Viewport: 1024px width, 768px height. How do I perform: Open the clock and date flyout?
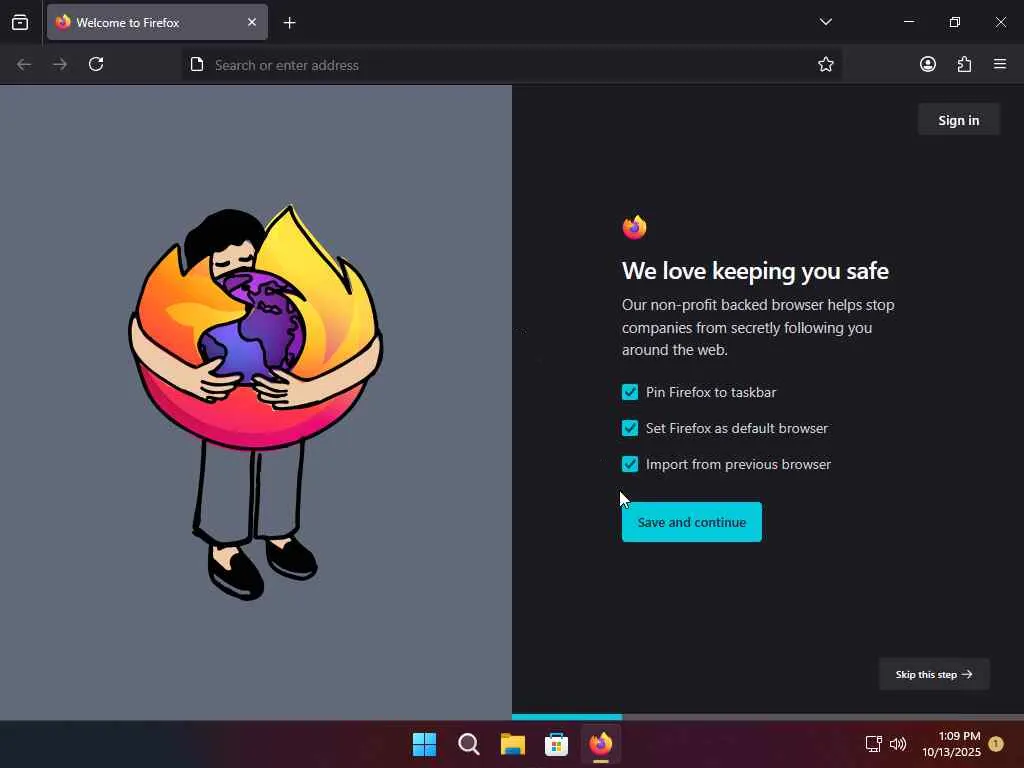pos(951,744)
